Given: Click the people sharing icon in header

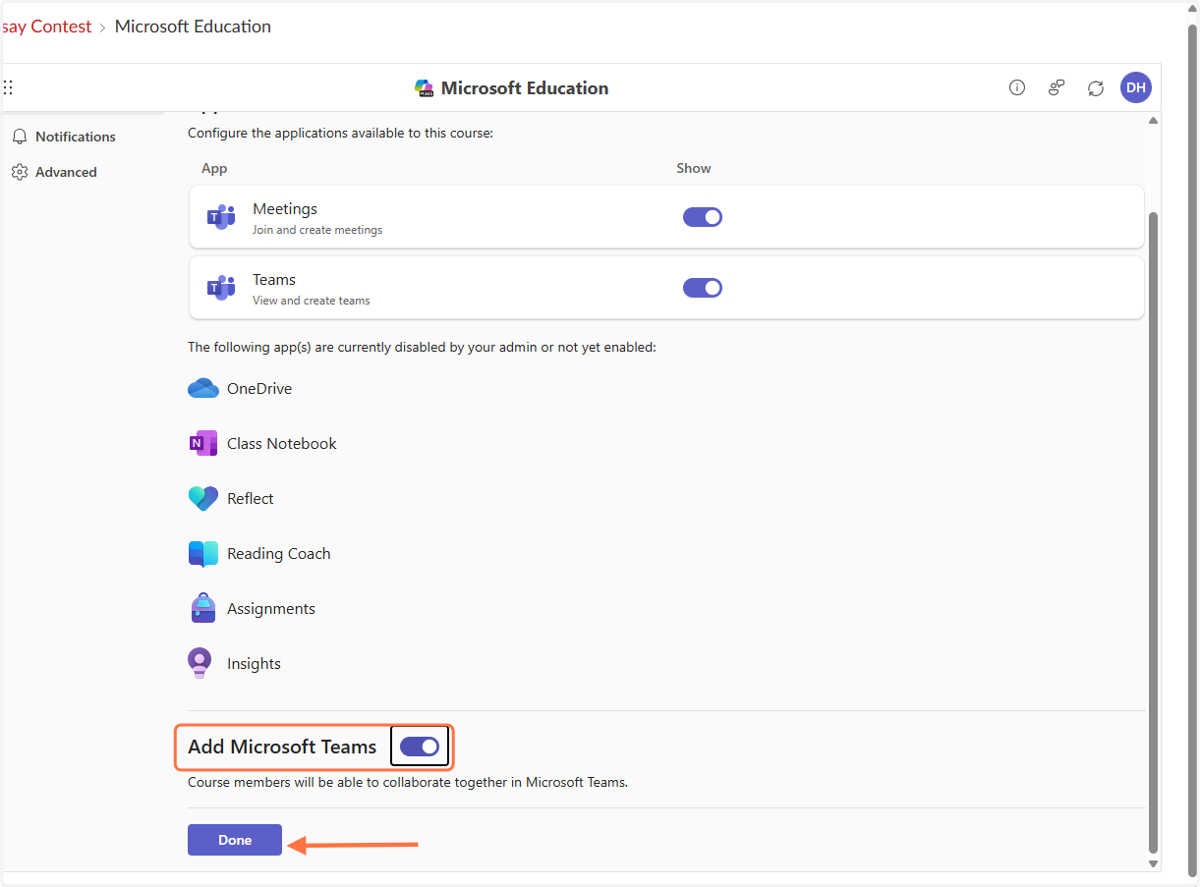Looking at the screenshot, I should tap(1056, 88).
